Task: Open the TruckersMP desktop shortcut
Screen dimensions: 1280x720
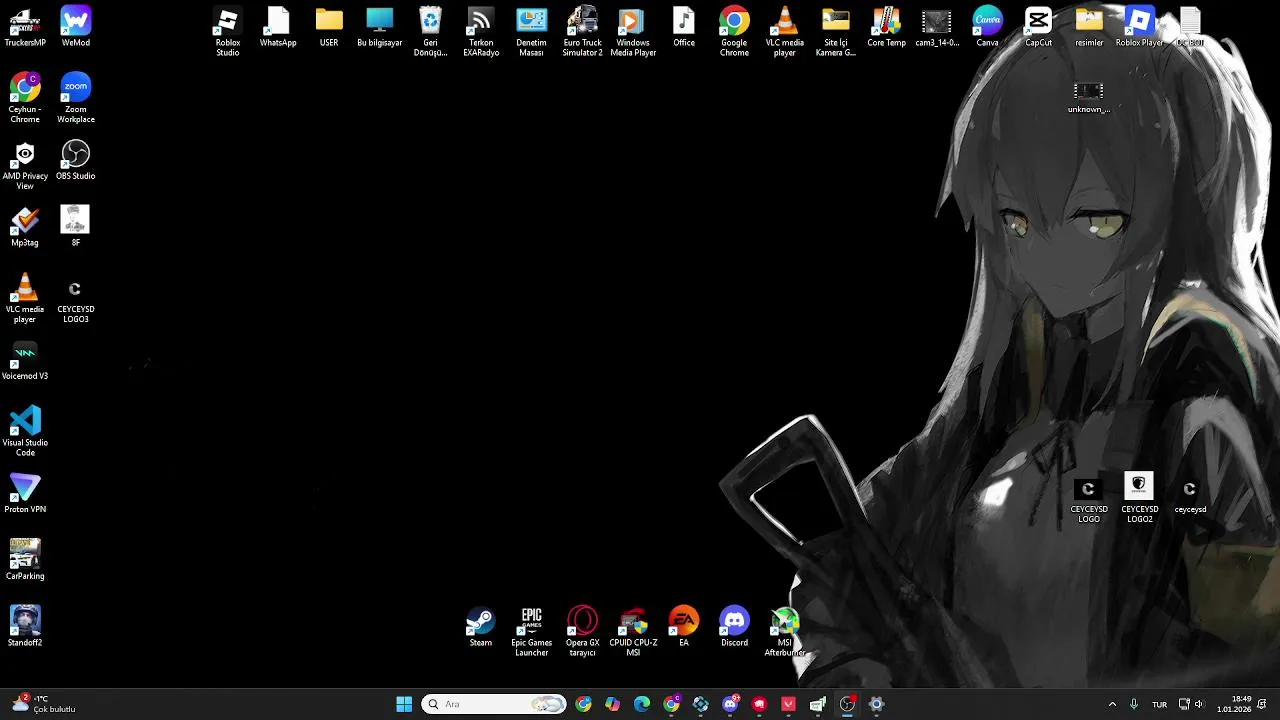Action: click(25, 27)
